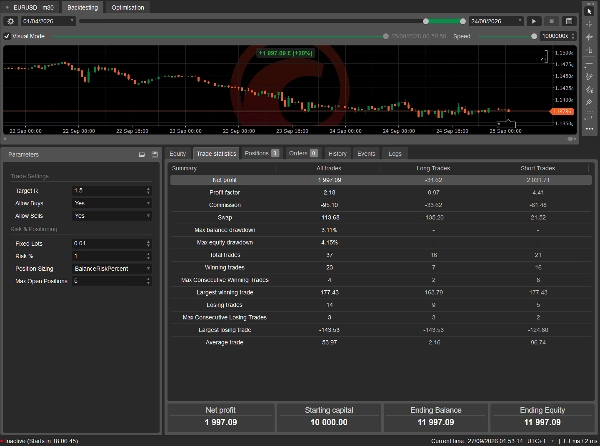Click the visual mode progress slider handle
This screenshot has width=600, height=446.
pyautogui.click(x=386, y=36)
